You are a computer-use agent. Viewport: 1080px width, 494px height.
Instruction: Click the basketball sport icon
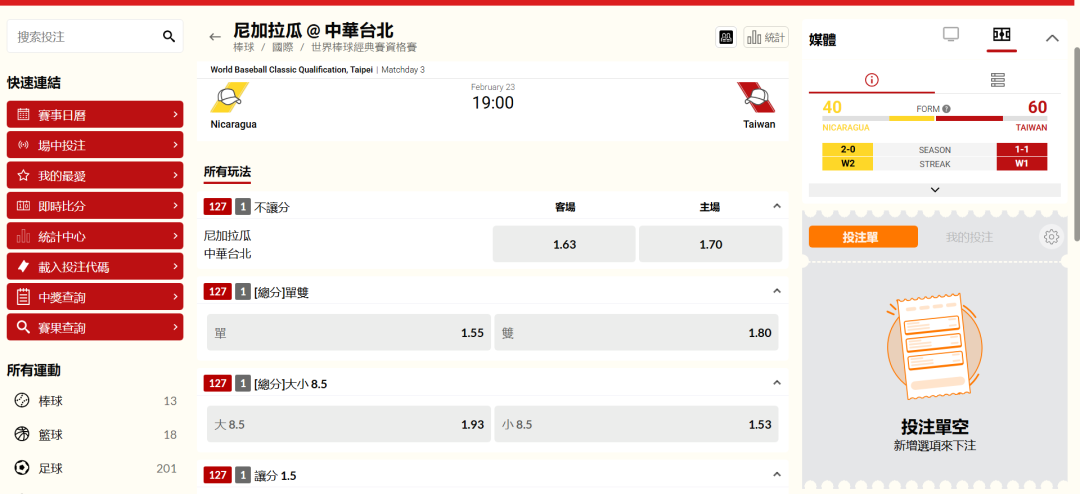click(x=22, y=434)
